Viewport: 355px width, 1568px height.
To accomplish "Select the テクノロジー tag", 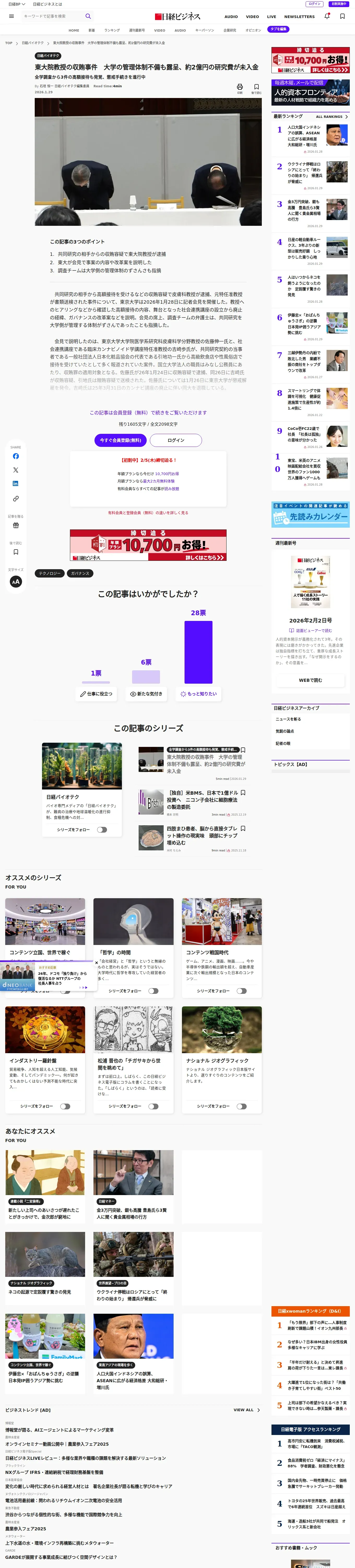I will tap(49, 573).
